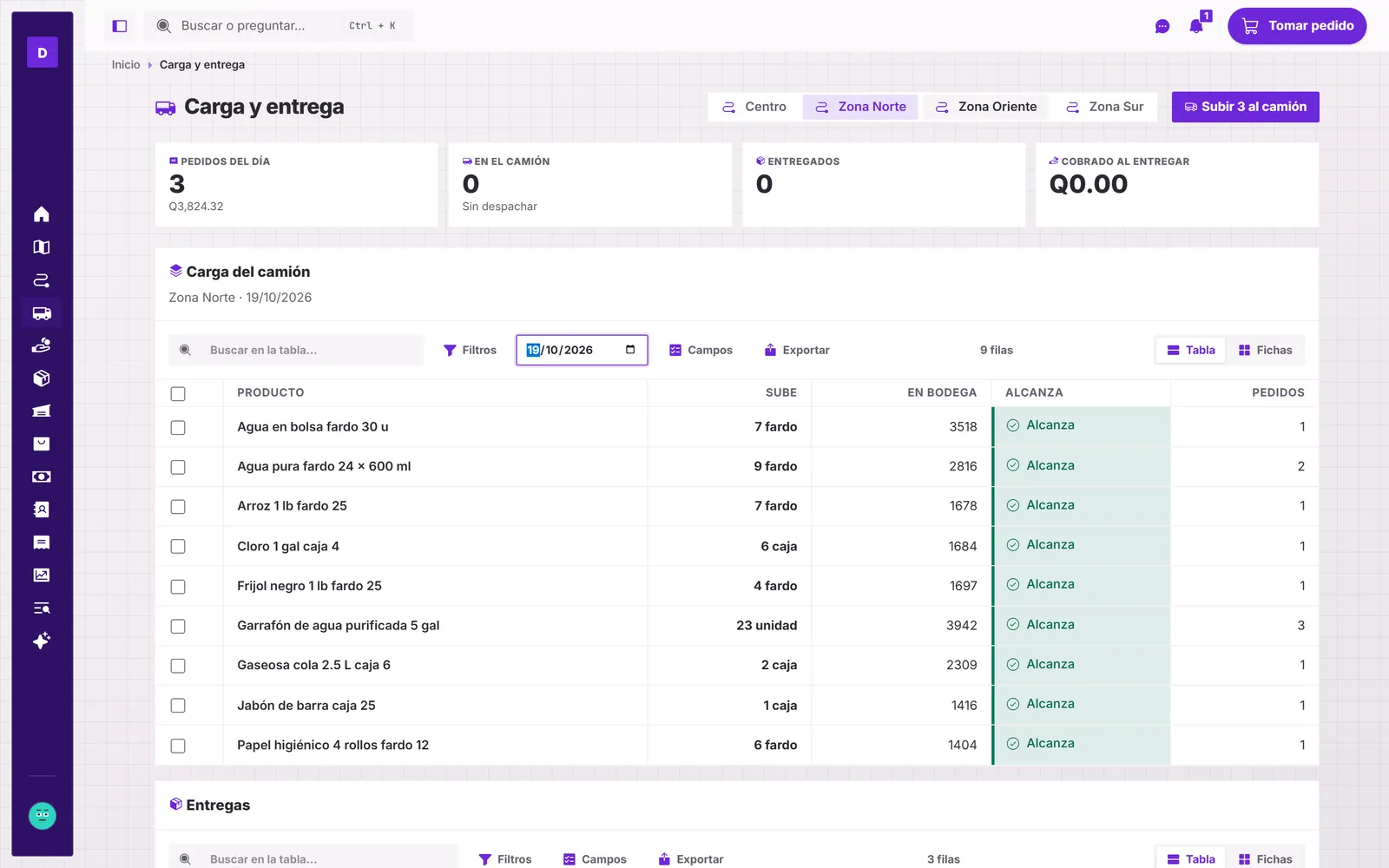Switch to the Zona Sur tab
The width and height of the screenshot is (1389, 868).
[1104, 107]
